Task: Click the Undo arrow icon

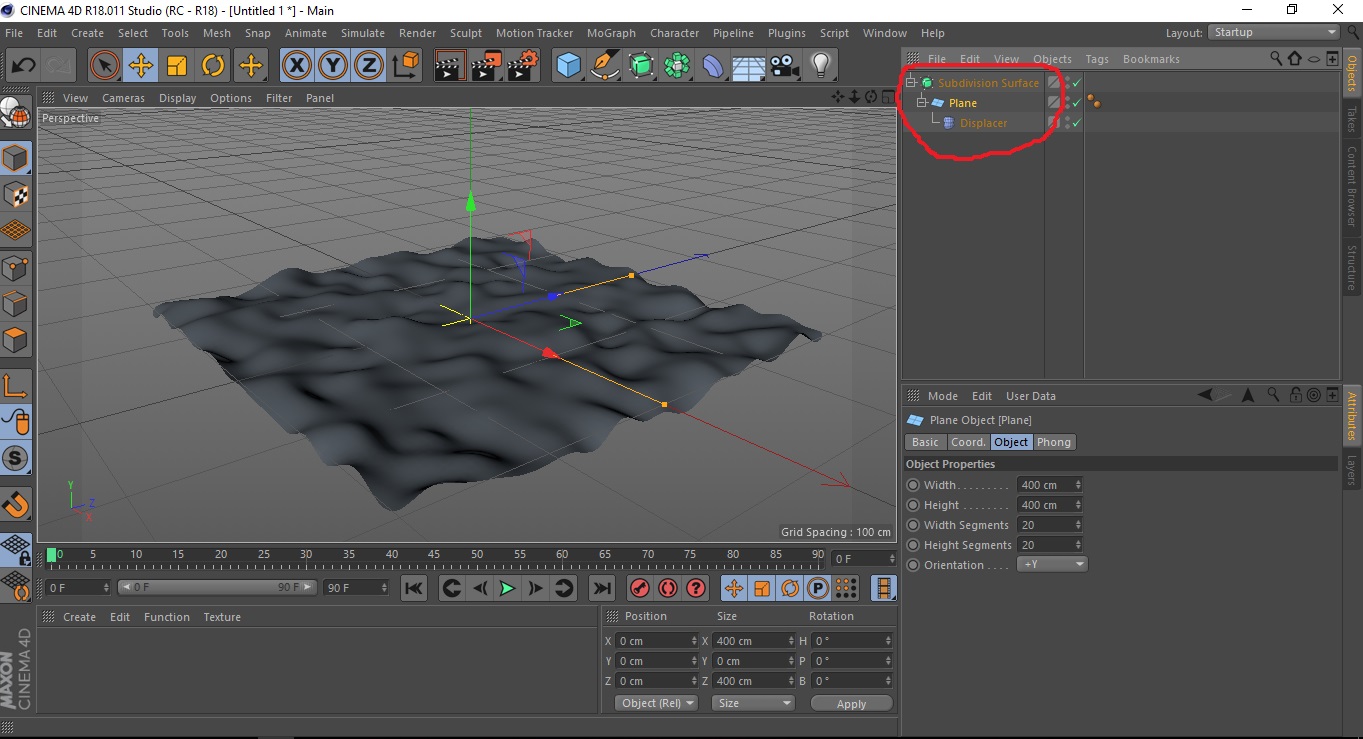Action: [x=24, y=66]
